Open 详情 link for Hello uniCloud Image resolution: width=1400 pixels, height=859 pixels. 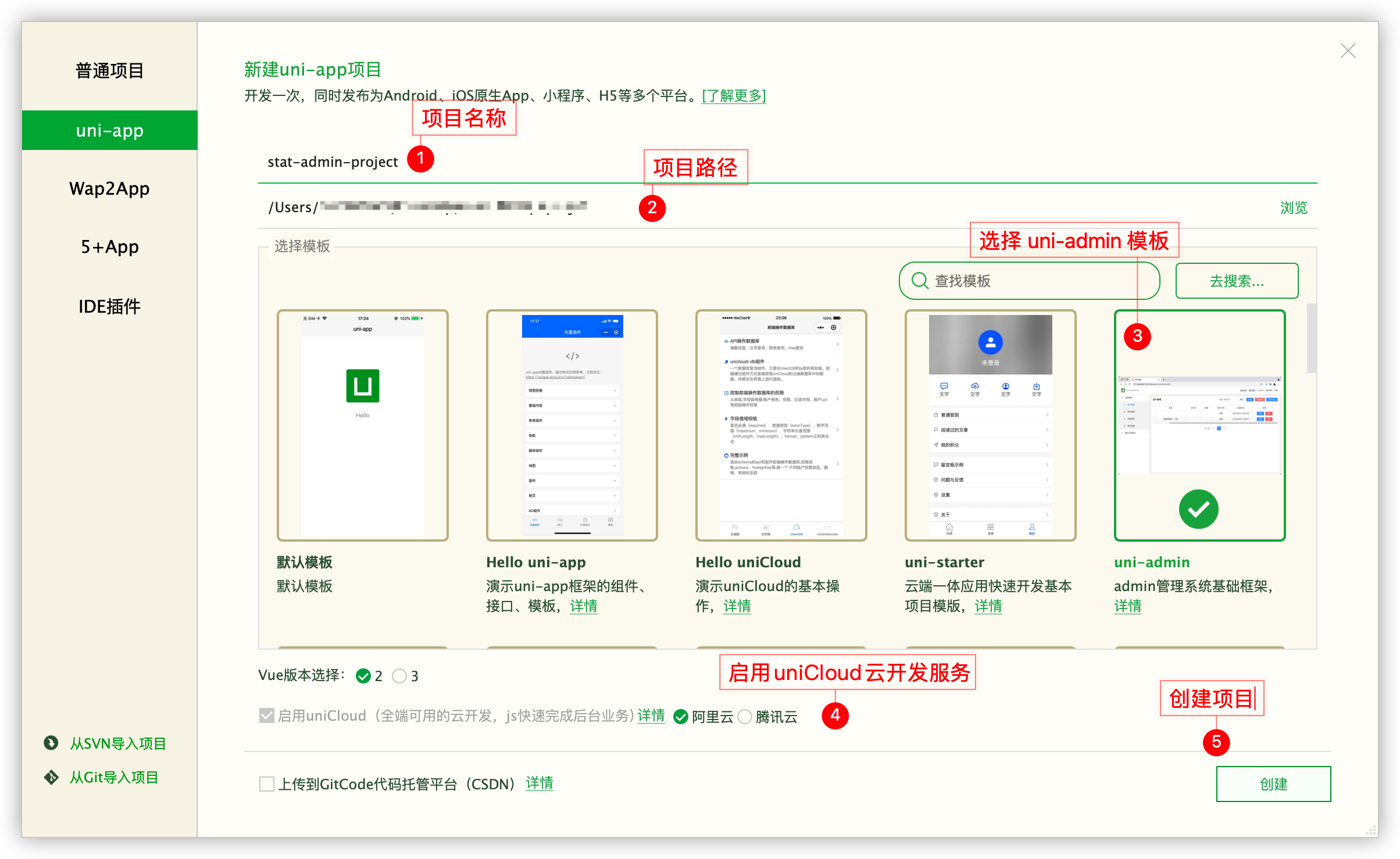coord(737,606)
